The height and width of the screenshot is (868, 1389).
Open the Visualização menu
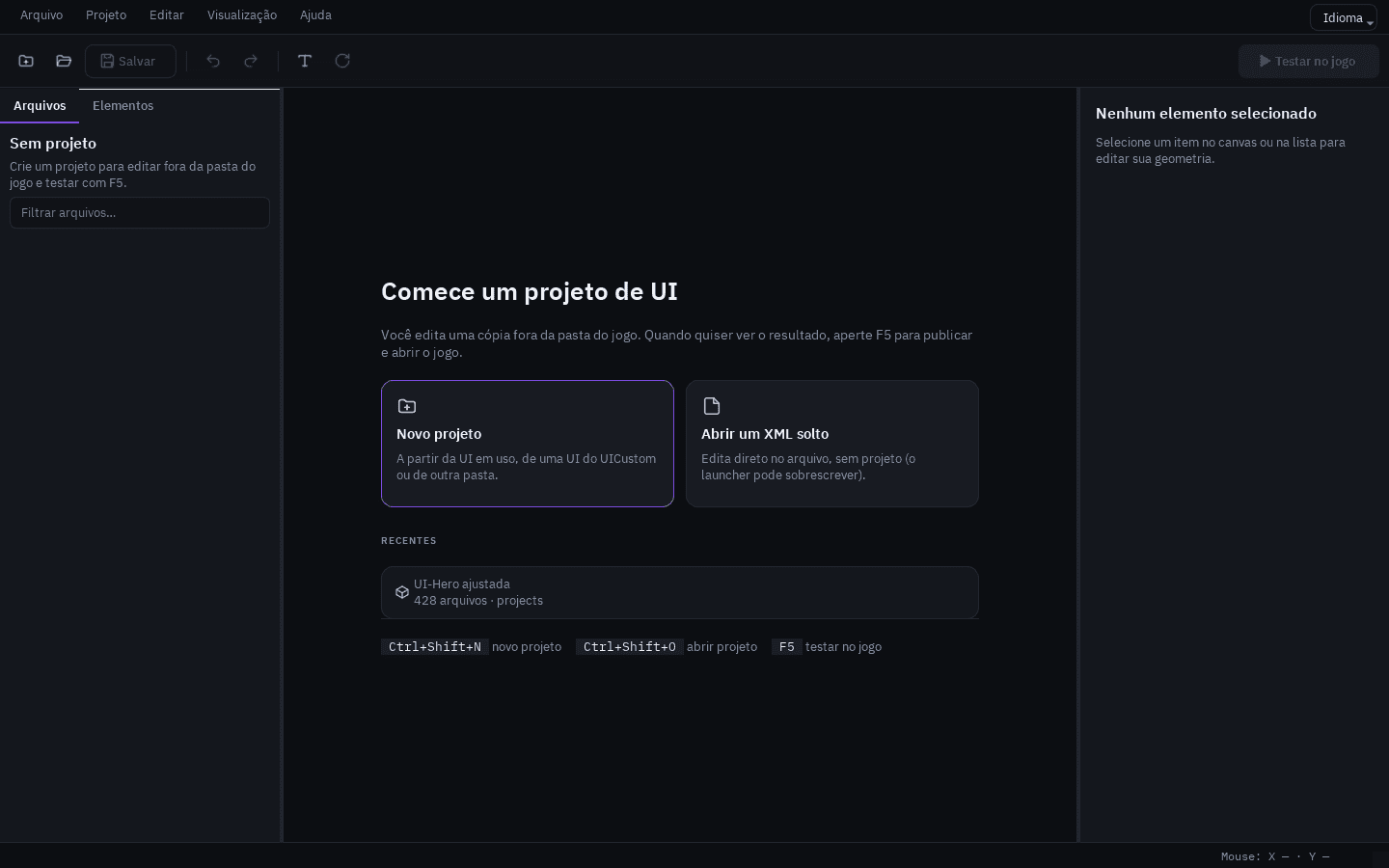[242, 15]
